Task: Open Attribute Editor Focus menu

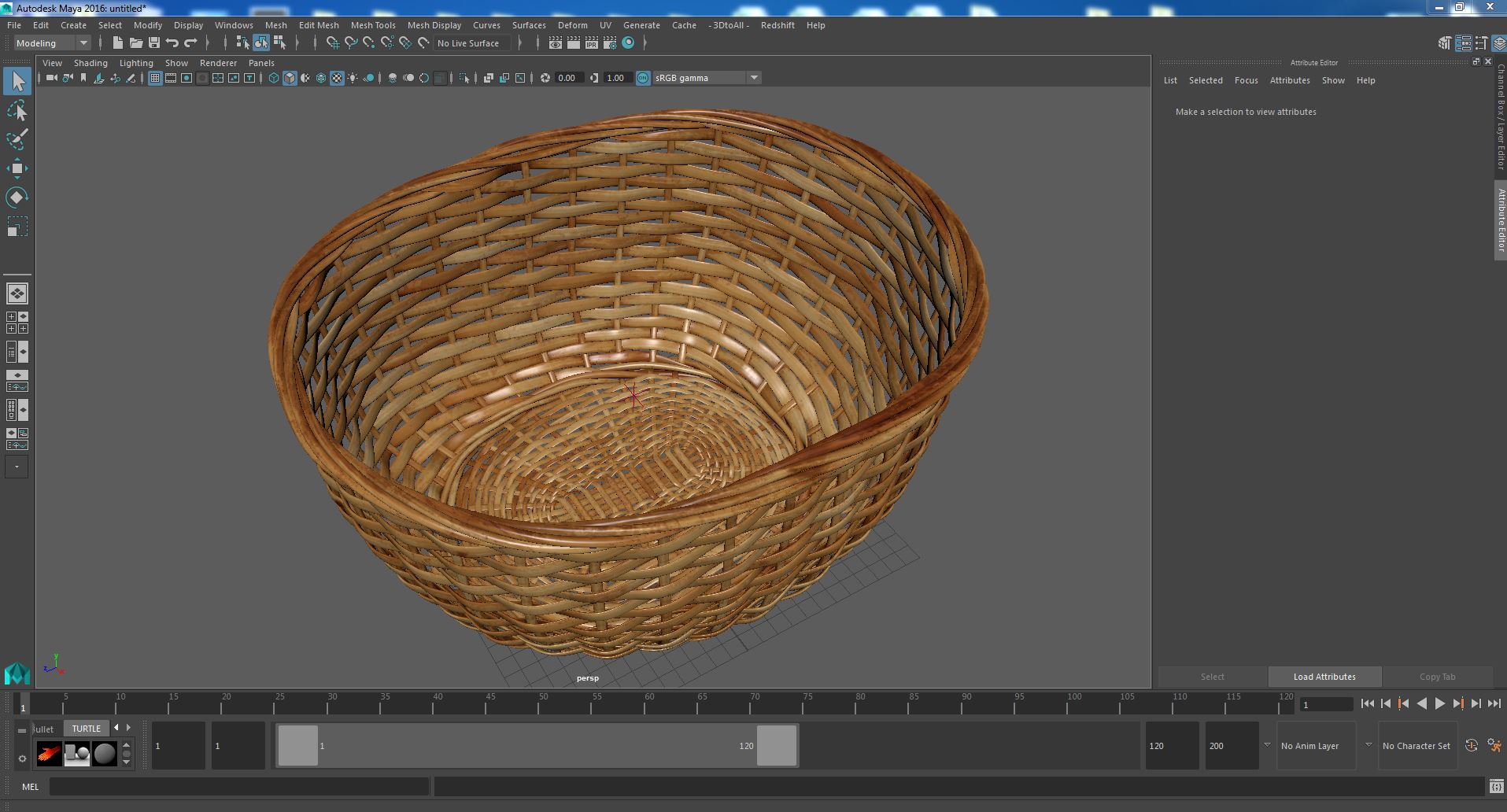Action: point(1246,80)
